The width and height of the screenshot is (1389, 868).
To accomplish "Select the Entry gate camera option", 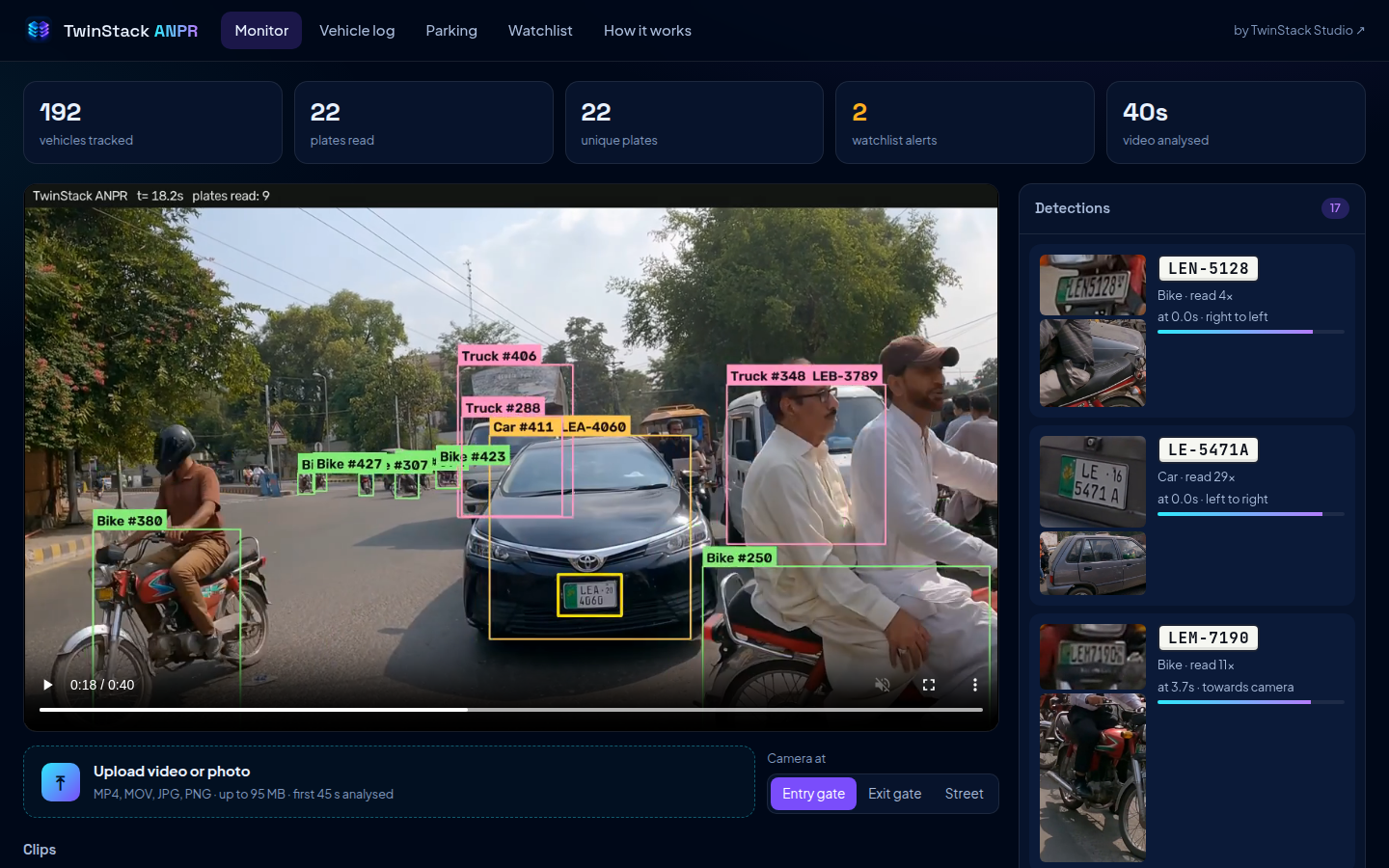I will (x=813, y=794).
